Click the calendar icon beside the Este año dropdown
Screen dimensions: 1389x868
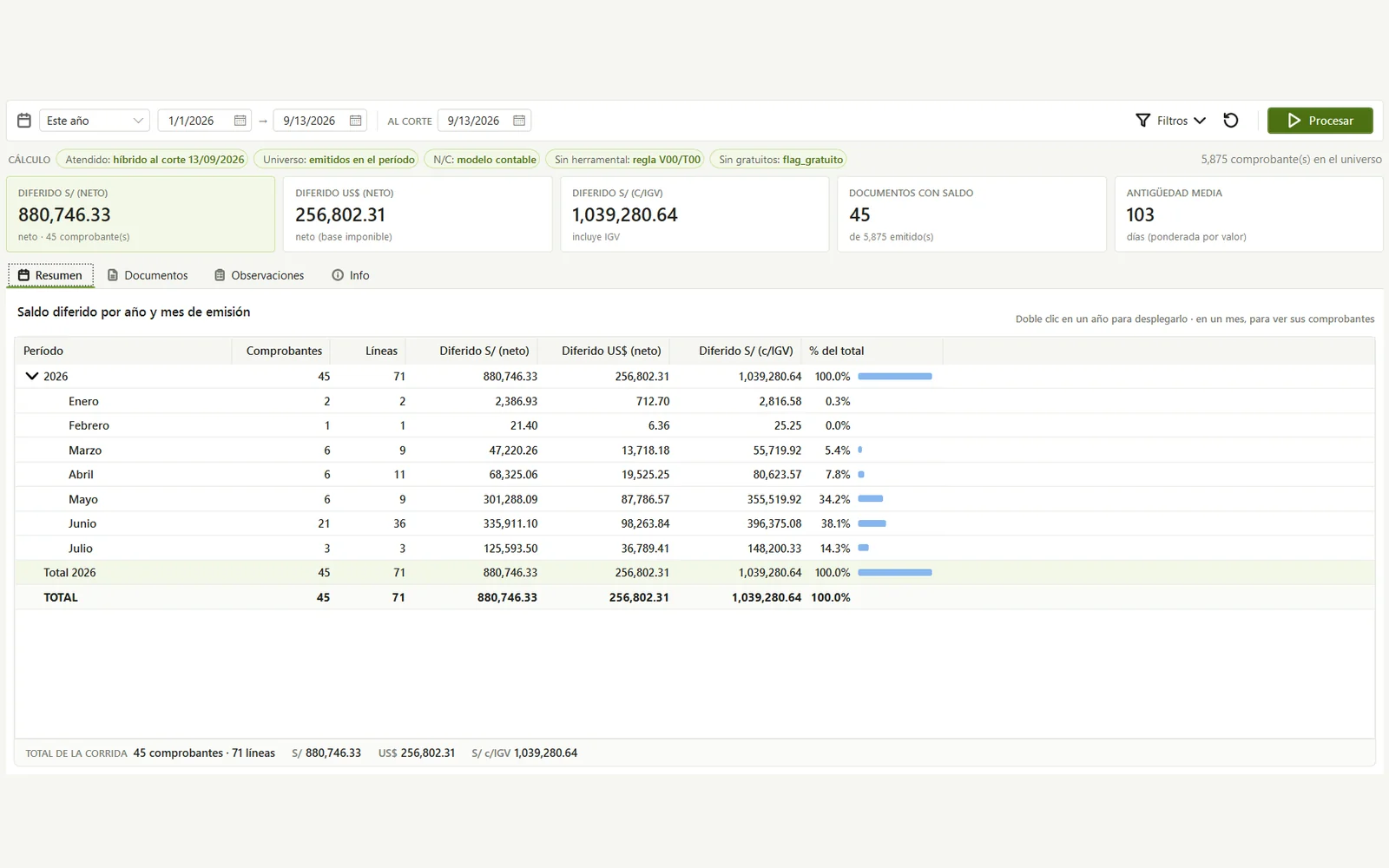tap(24, 121)
